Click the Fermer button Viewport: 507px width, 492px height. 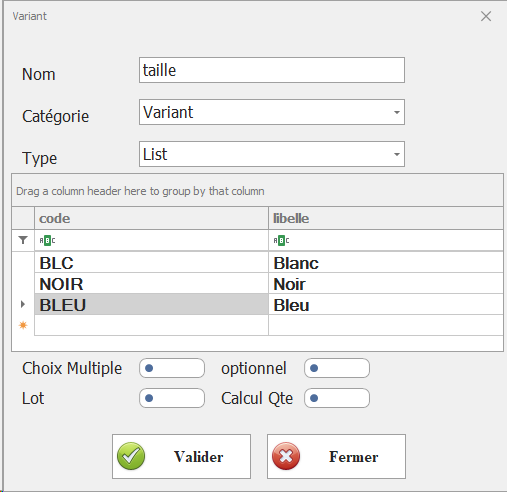pos(336,456)
